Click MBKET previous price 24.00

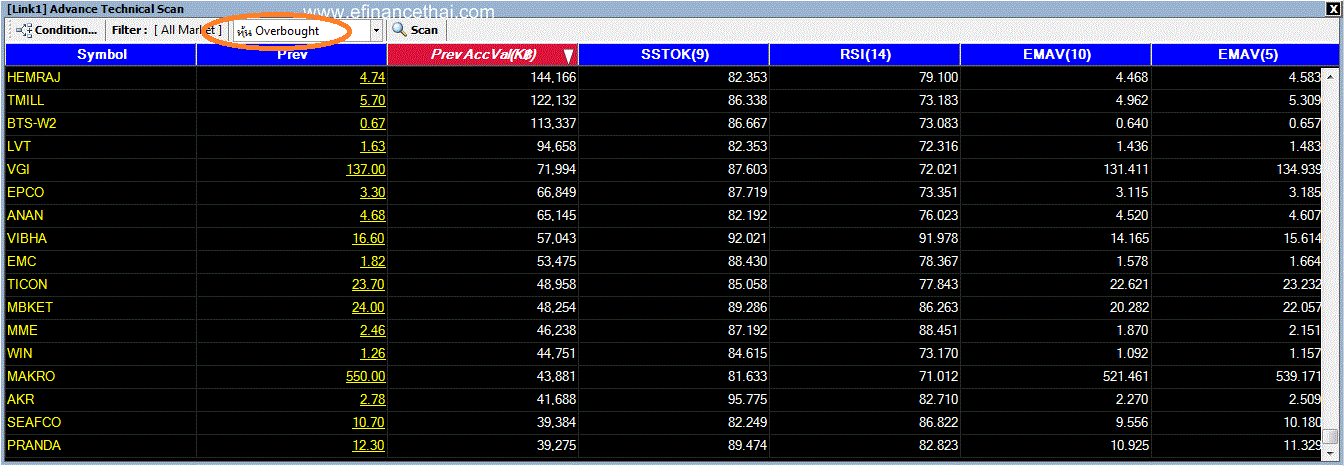click(x=369, y=307)
